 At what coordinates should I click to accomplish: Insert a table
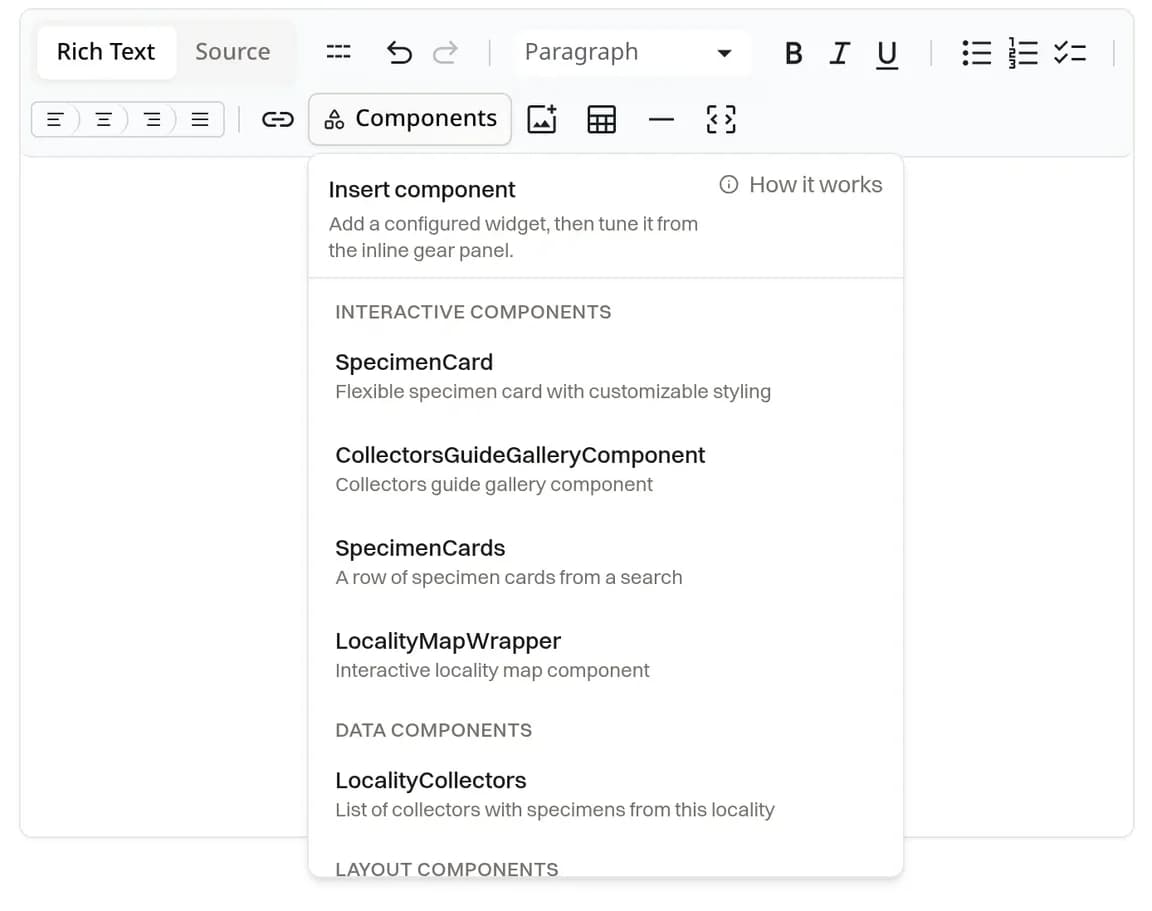coord(602,119)
